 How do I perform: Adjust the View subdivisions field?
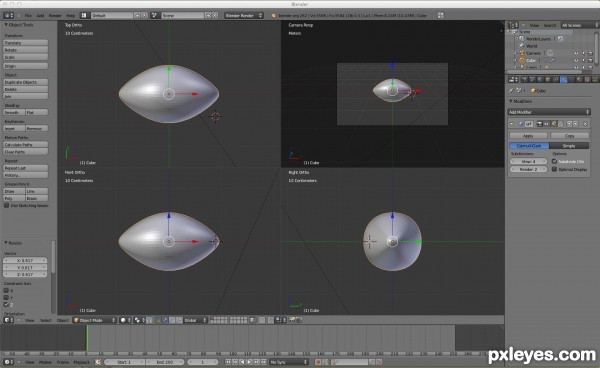(528, 161)
